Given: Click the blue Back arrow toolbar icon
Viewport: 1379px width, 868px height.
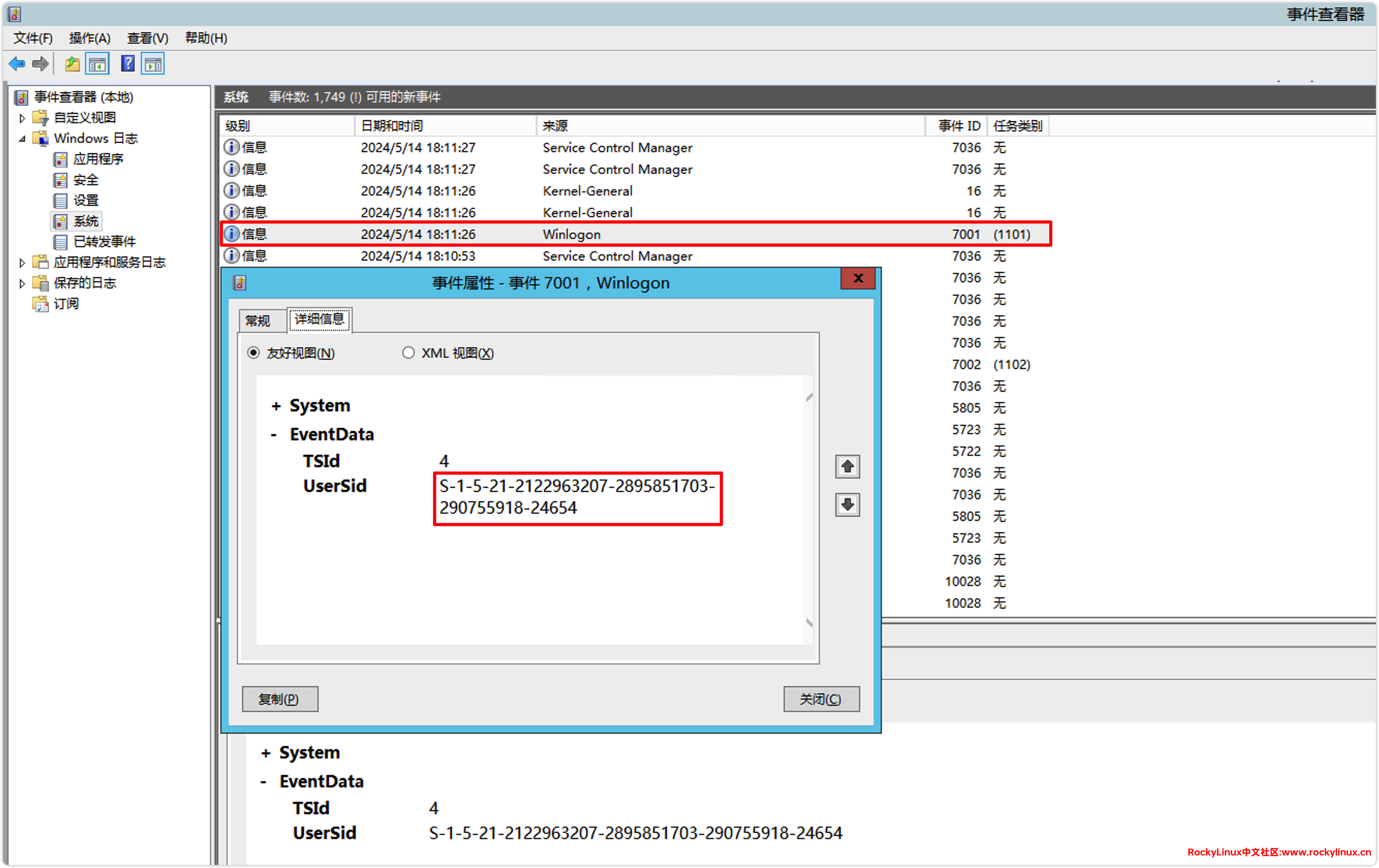Looking at the screenshot, I should (17, 64).
